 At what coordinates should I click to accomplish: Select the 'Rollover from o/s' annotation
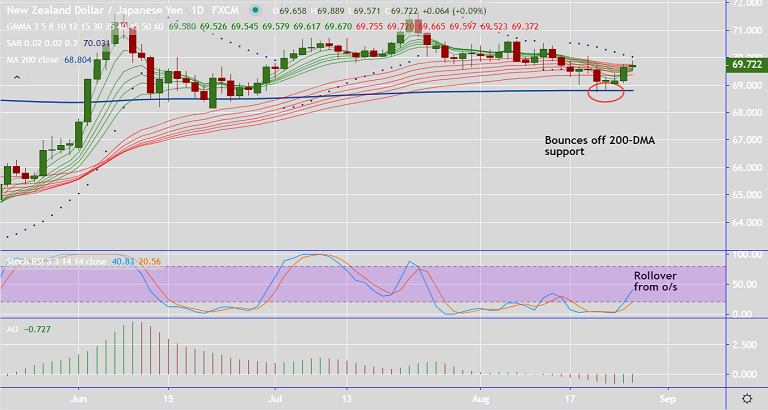pos(655,281)
